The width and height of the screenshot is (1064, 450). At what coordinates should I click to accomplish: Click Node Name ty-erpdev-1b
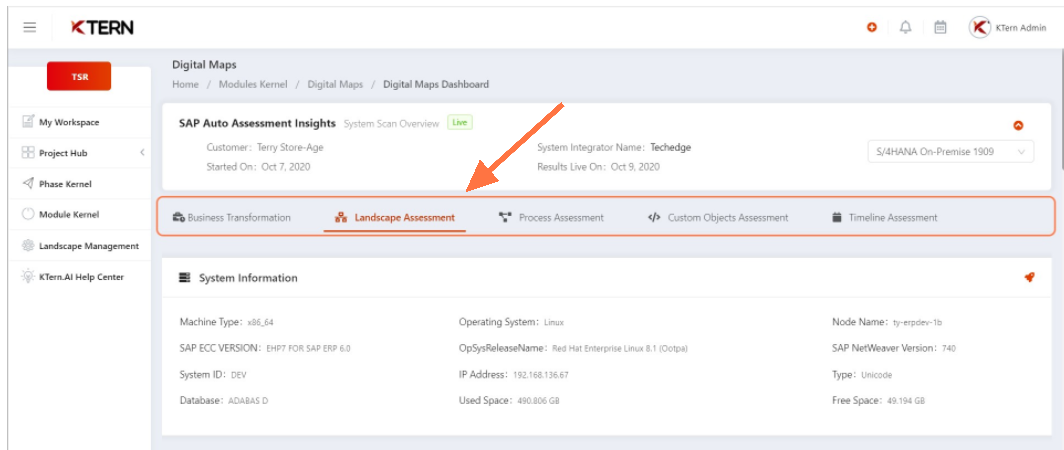coord(917,322)
